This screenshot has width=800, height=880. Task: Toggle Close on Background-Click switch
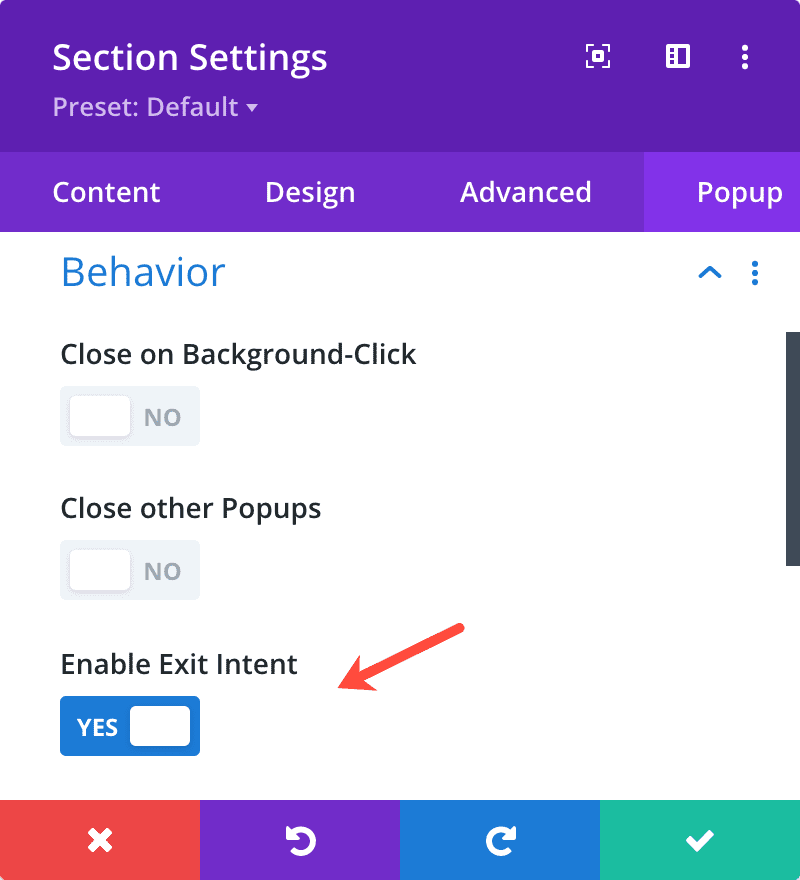click(130, 416)
